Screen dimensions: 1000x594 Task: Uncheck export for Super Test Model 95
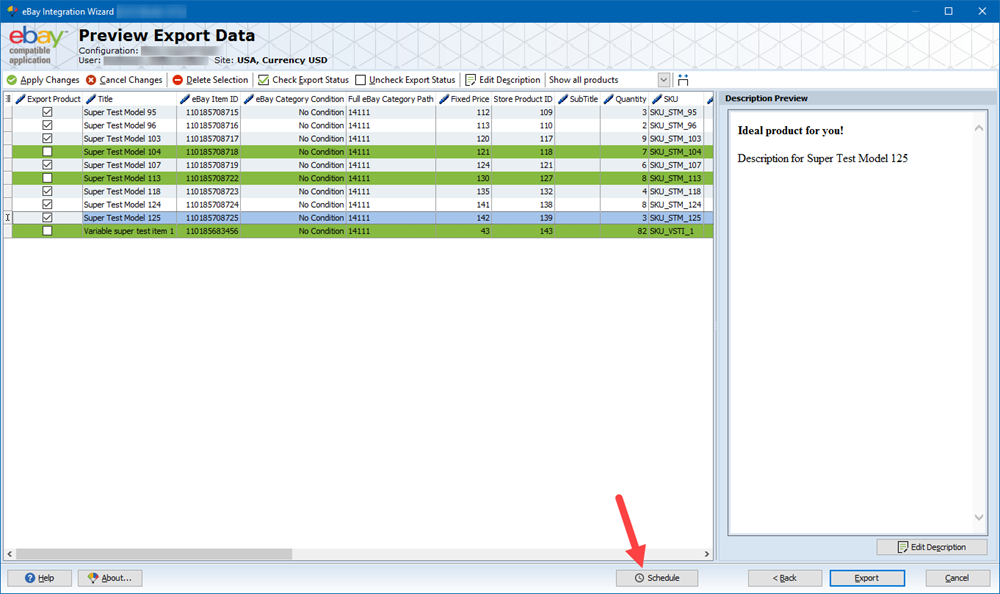click(x=47, y=112)
